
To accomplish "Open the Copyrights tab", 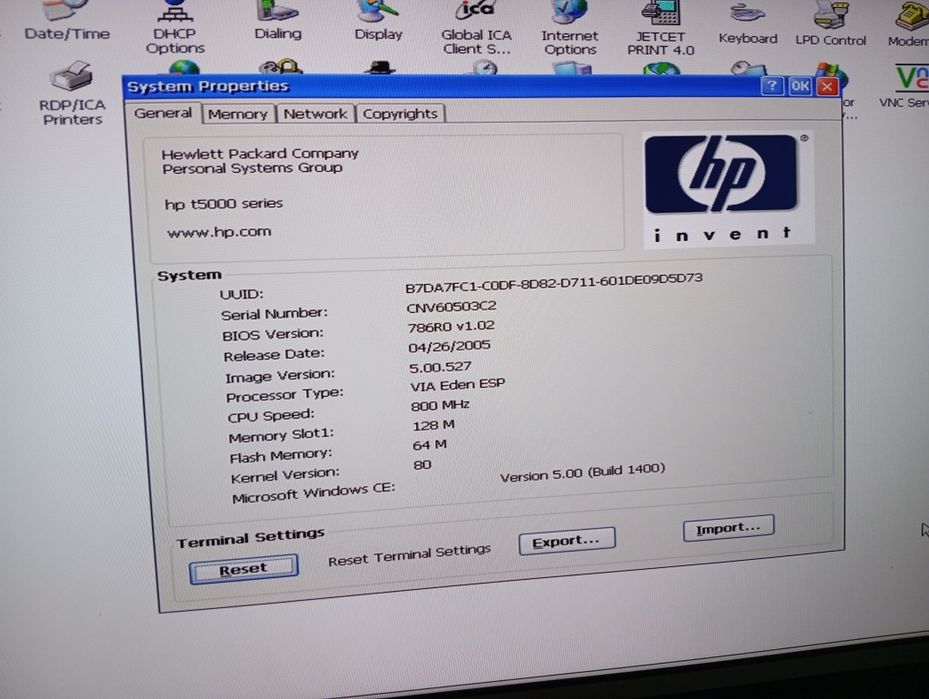I will pyautogui.click(x=400, y=114).
